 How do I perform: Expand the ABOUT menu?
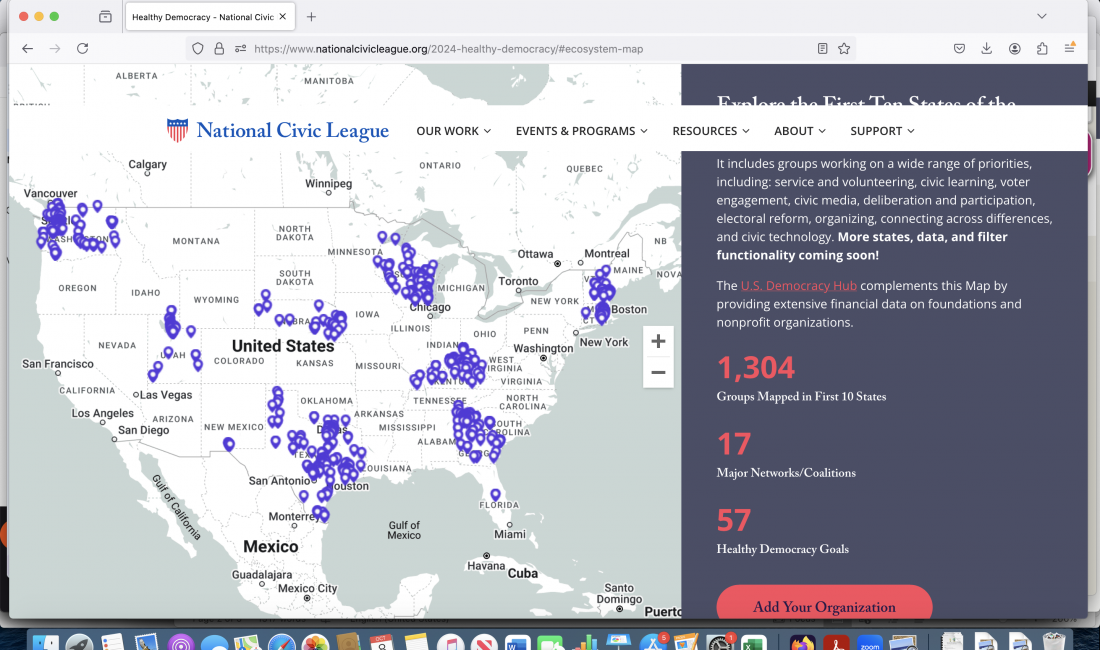point(800,131)
